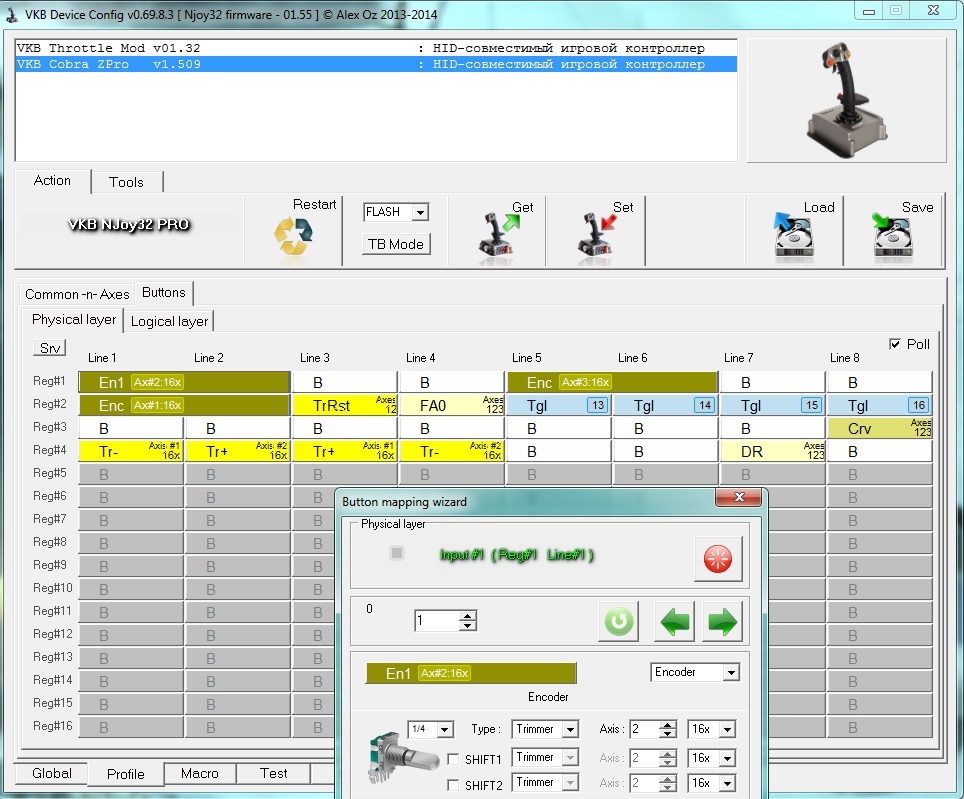This screenshot has height=799, width=964.
Task: Click the green left arrow in wizard
Action: coord(674,621)
